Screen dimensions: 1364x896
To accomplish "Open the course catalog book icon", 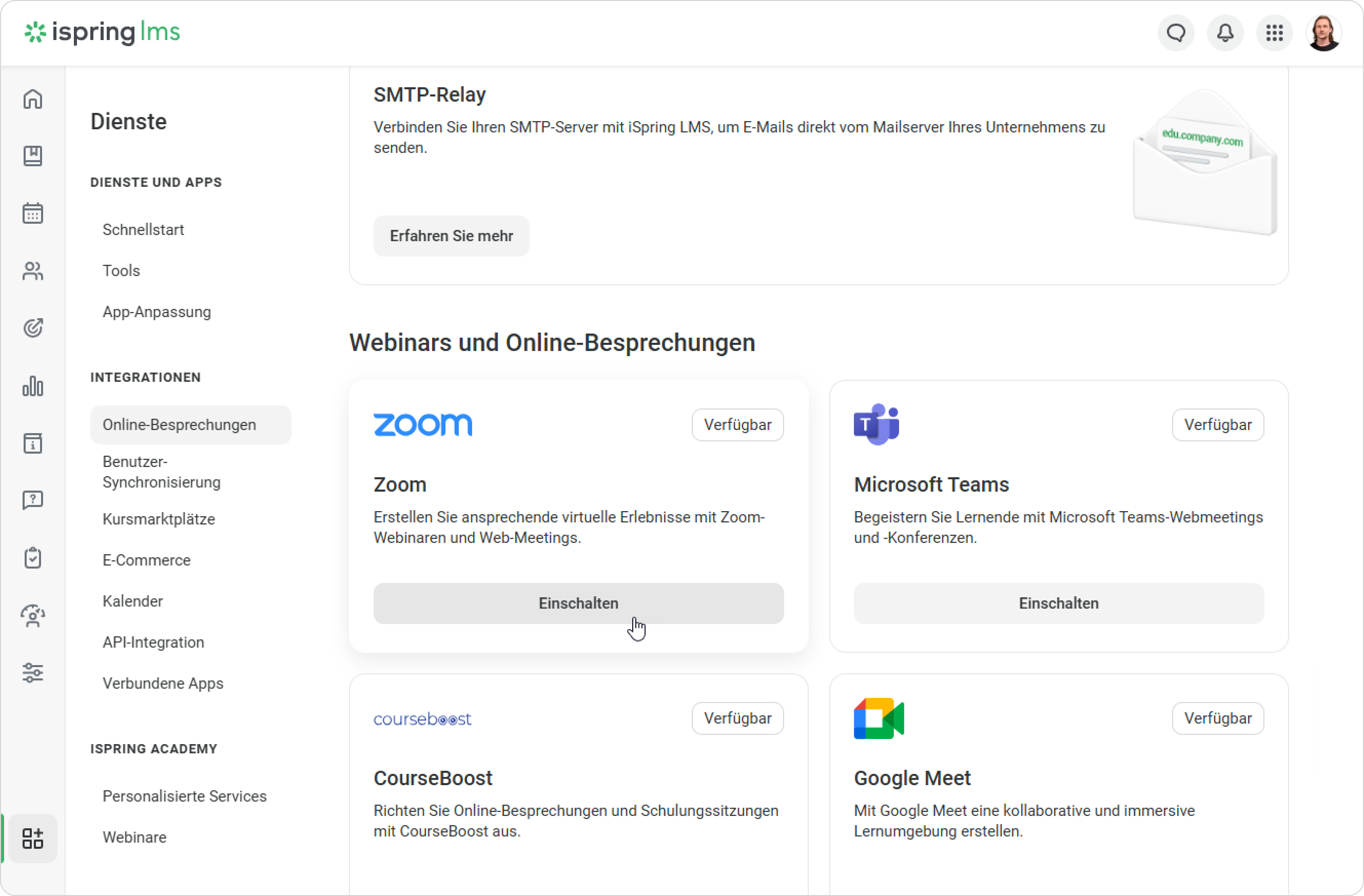I will [33, 156].
